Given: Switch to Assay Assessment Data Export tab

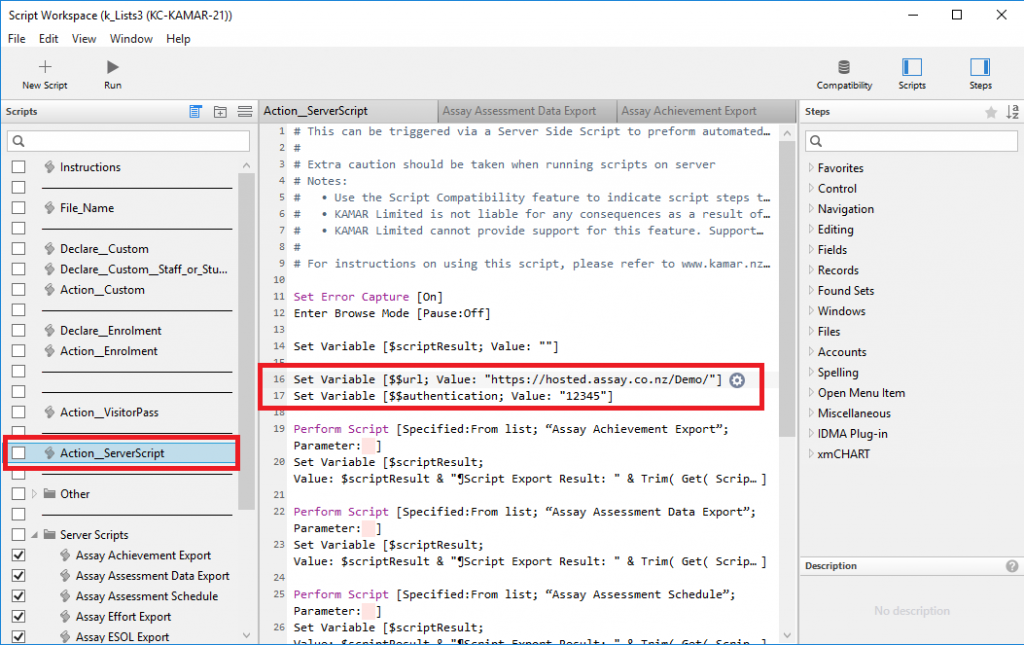Looking at the screenshot, I should coord(519,111).
